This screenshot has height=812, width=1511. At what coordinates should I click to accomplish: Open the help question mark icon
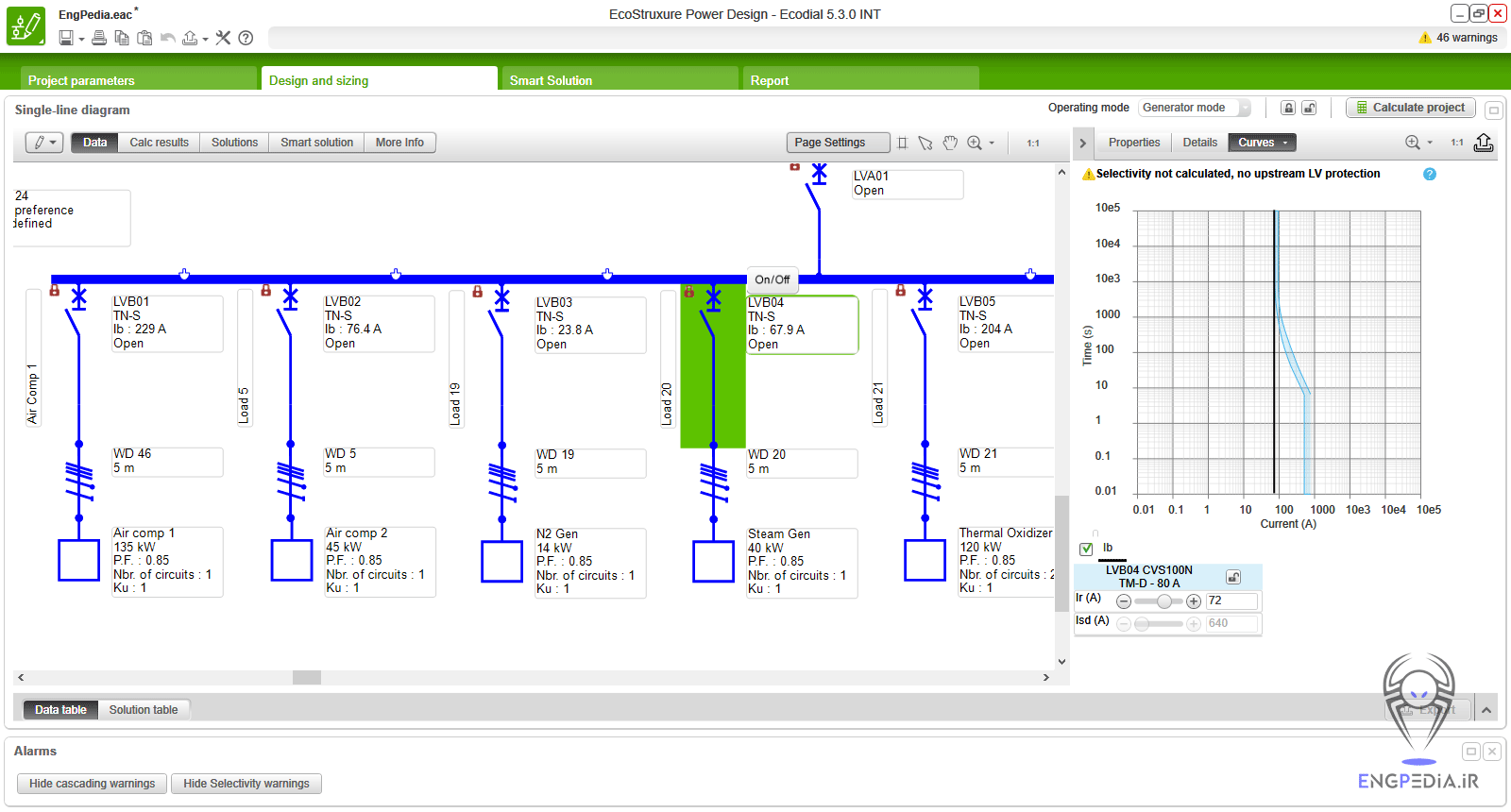pyautogui.click(x=246, y=38)
